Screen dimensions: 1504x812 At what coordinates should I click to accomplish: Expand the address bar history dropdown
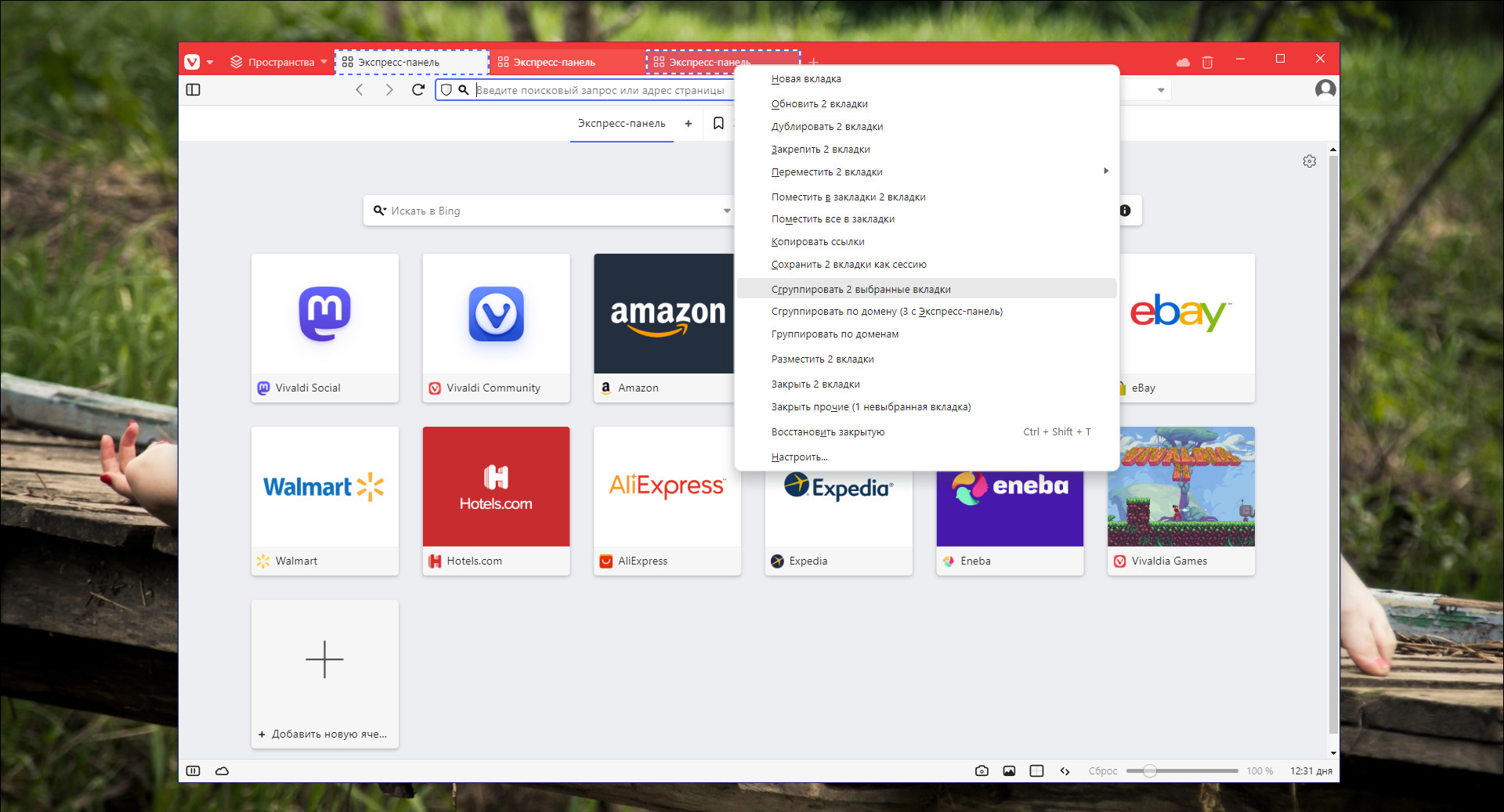tap(1161, 90)
